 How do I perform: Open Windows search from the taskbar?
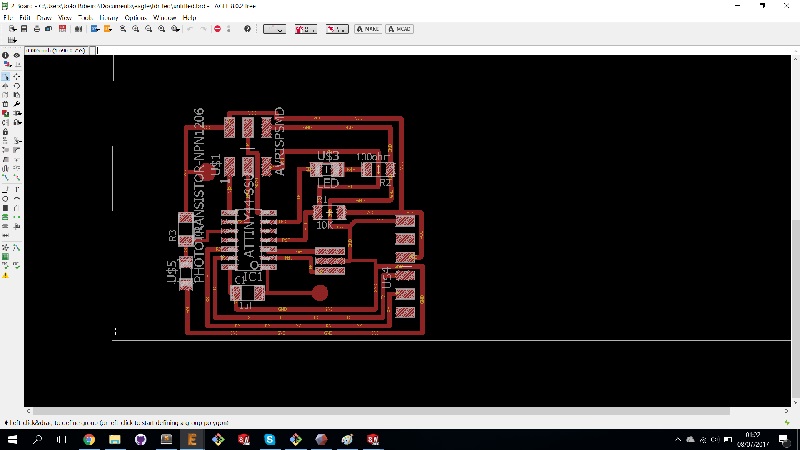point(37,439)
